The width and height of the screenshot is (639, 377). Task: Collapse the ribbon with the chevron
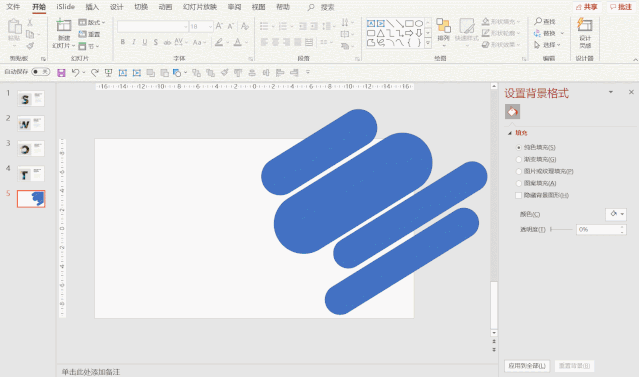pos(635,60)
